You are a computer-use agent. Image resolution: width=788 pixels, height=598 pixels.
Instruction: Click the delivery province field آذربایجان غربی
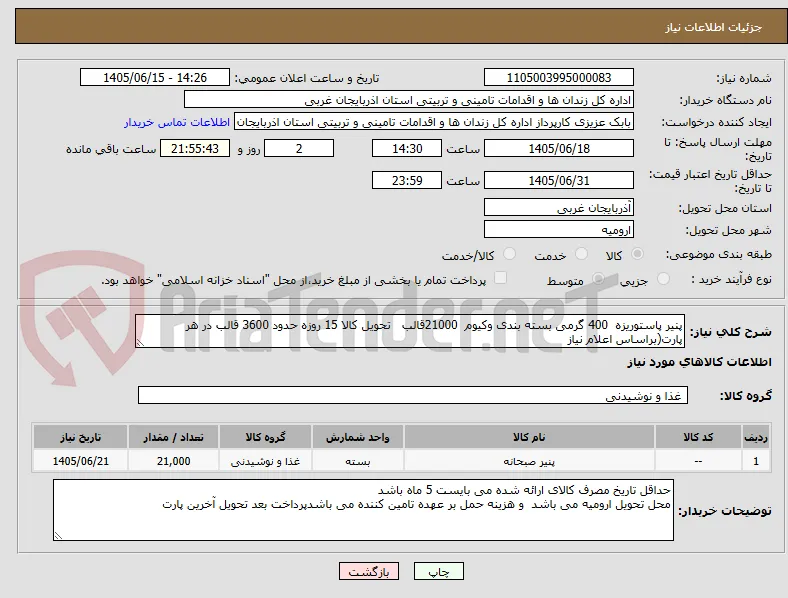click(559, 208)
